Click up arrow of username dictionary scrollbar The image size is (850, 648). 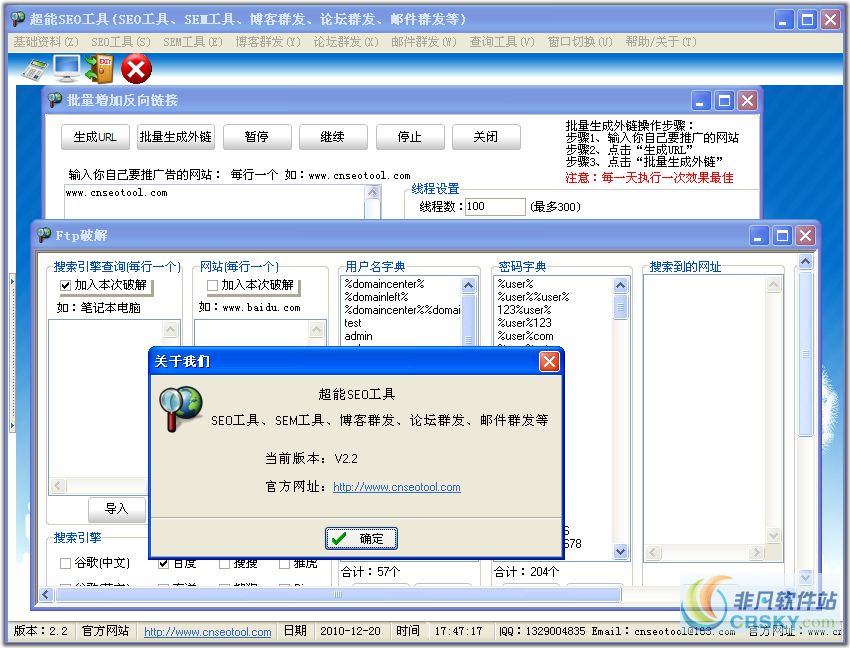pyautogui.click(x=468, y=285)
